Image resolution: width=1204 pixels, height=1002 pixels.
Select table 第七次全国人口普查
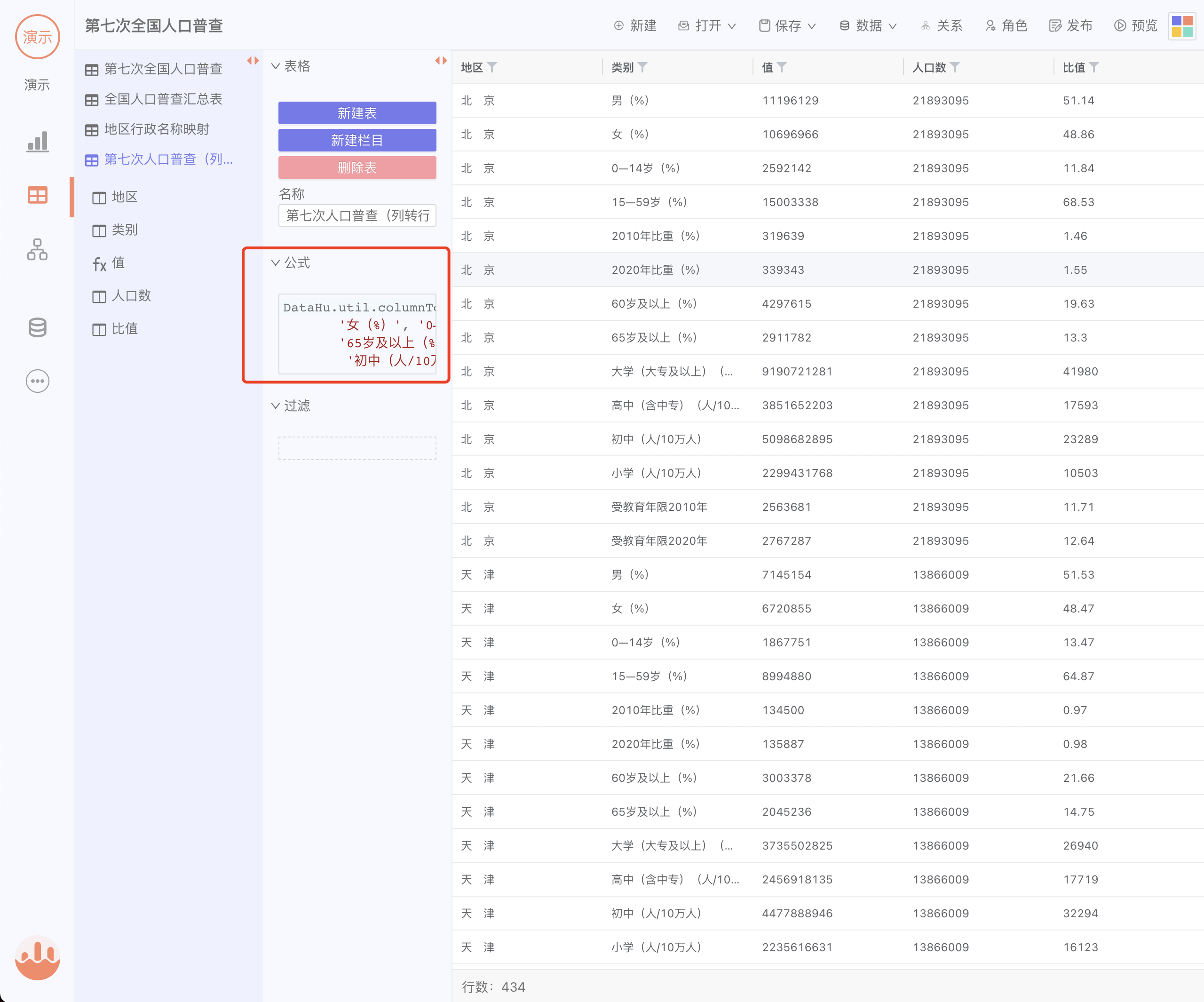154,70
